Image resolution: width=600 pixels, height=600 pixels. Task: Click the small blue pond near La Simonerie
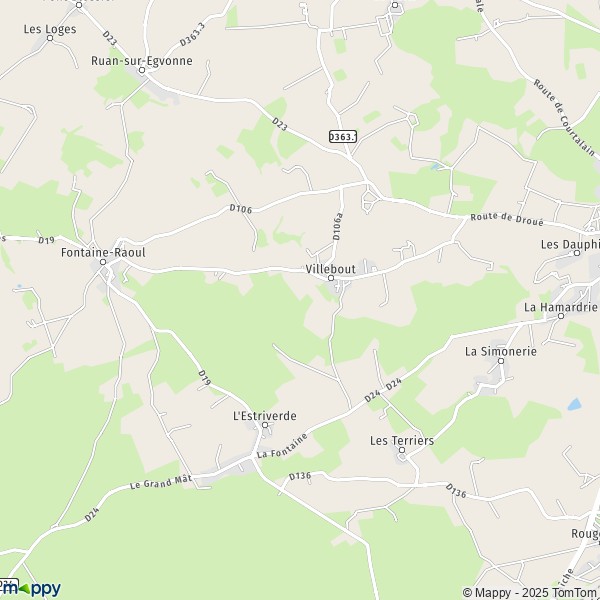click(574, 404)
